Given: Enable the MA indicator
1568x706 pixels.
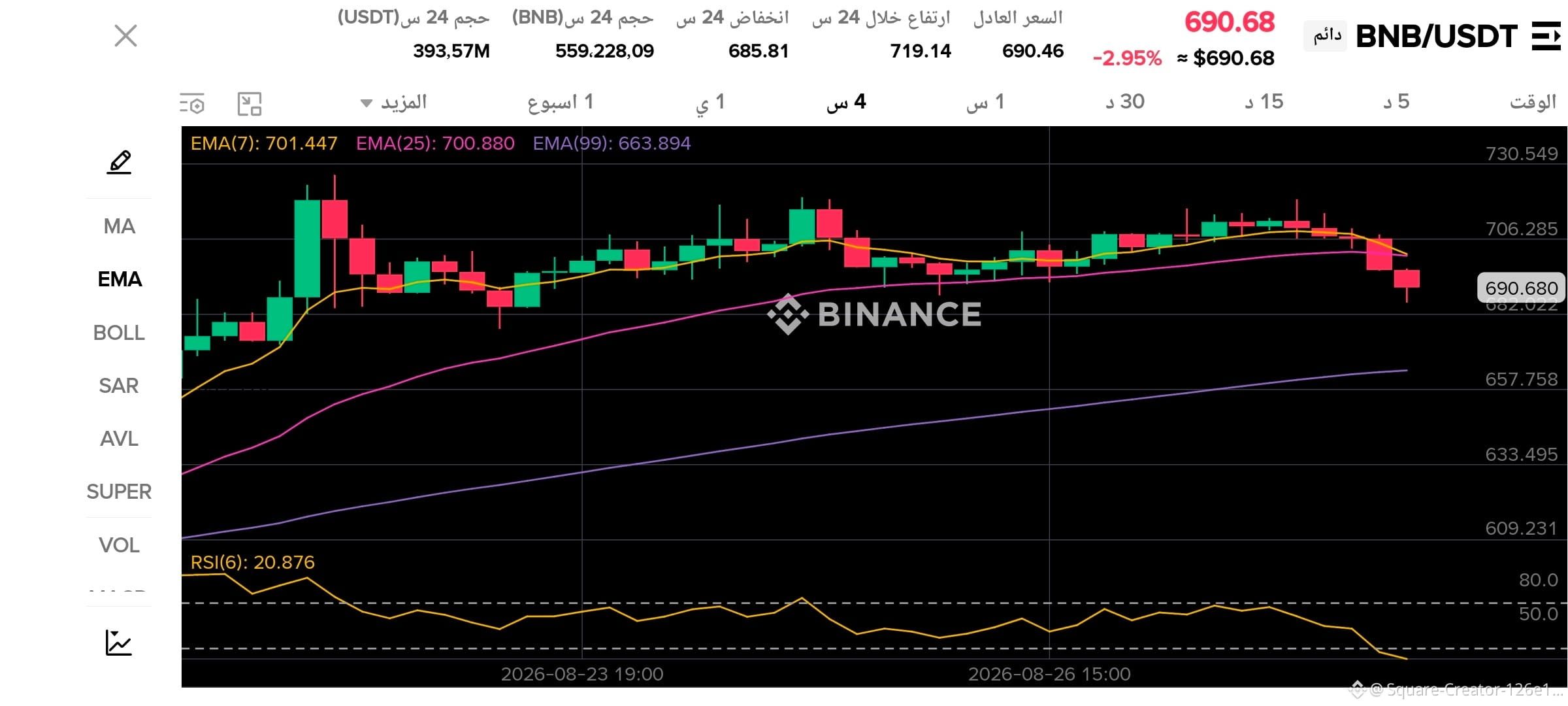Looking at the screenshot, I should pos(119,226).
